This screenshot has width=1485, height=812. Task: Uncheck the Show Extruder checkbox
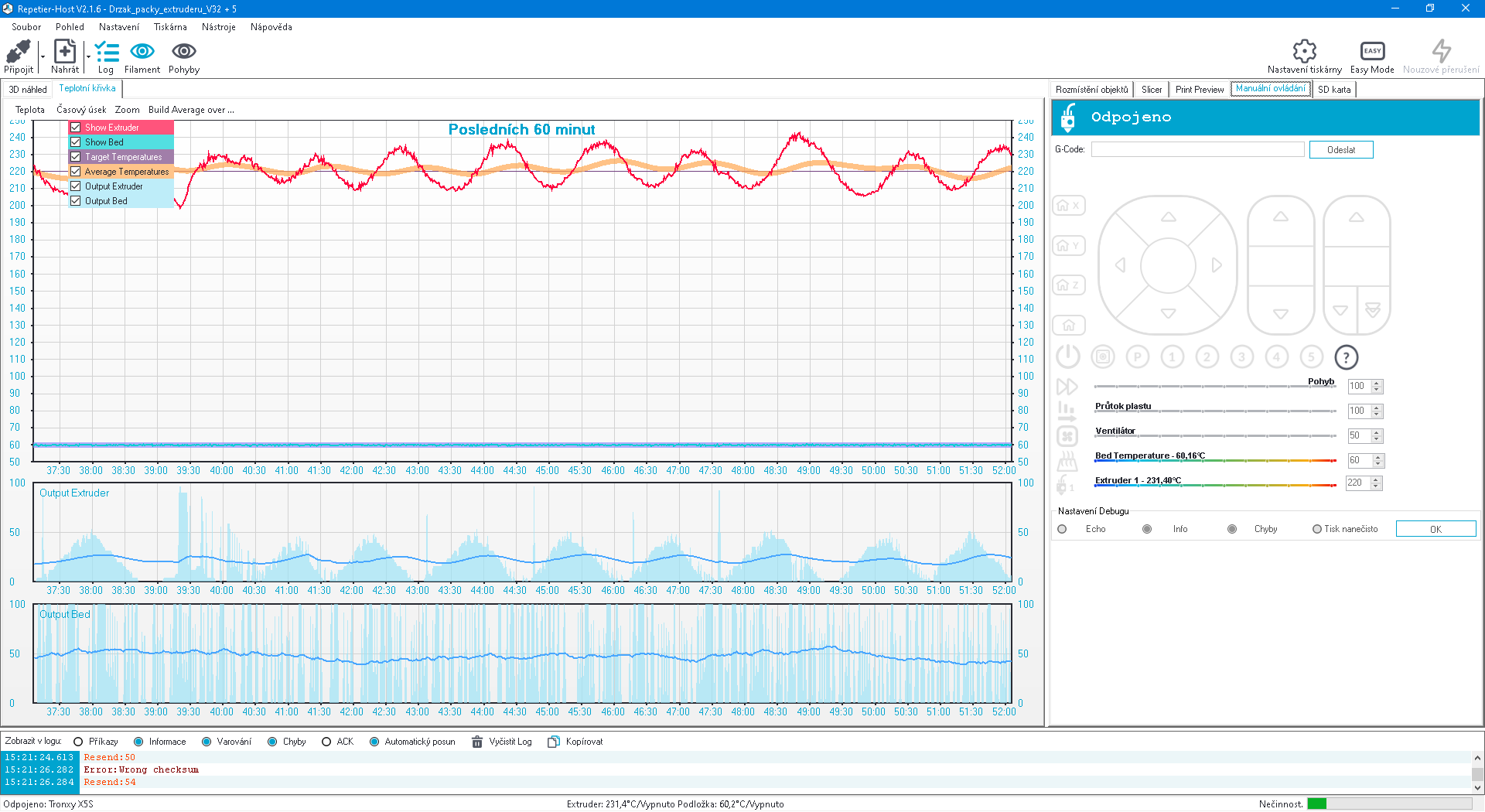point(76,128)
